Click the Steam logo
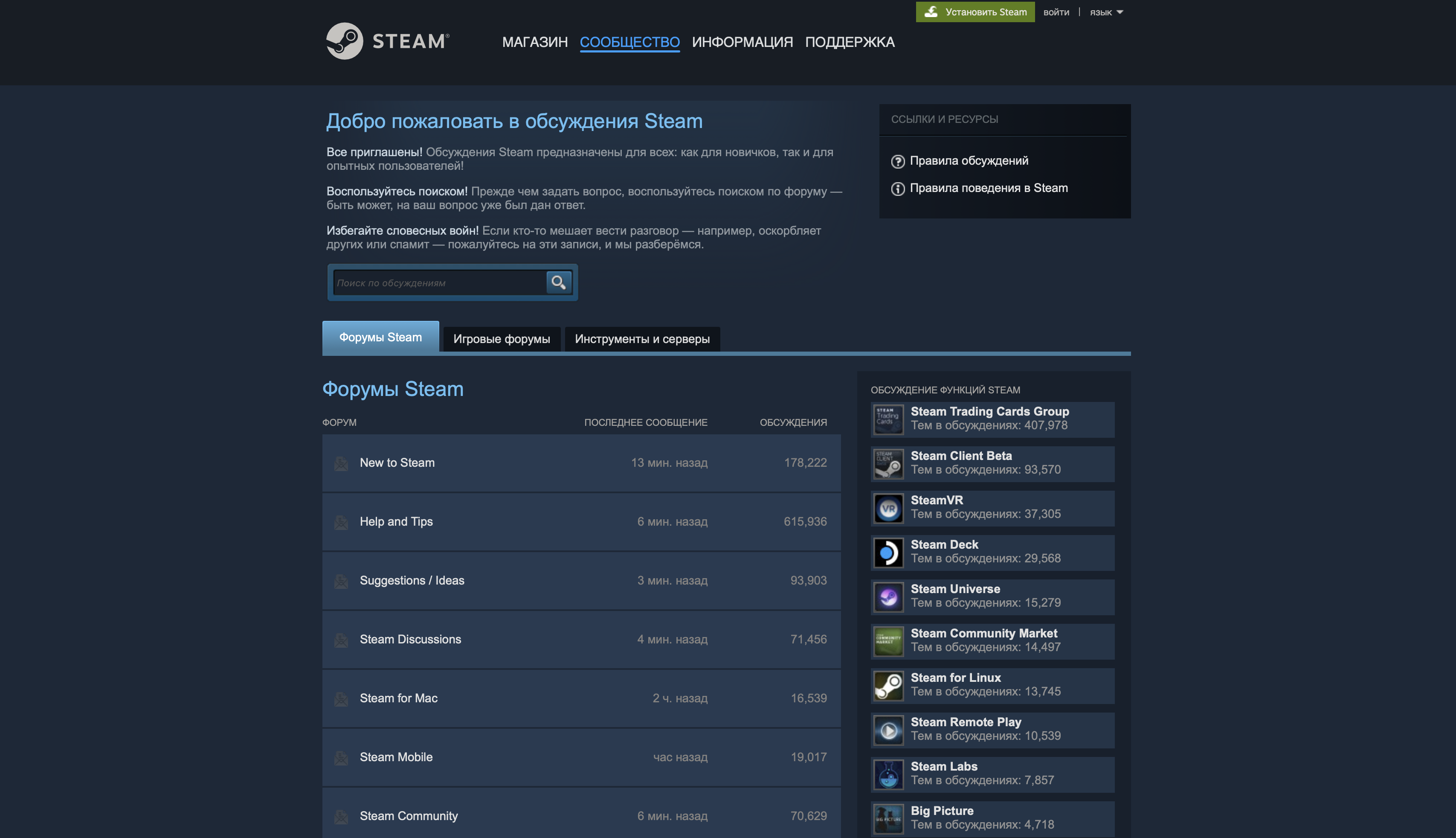The height and width of the screenshot is (838, 1456). tap(388, 41)
